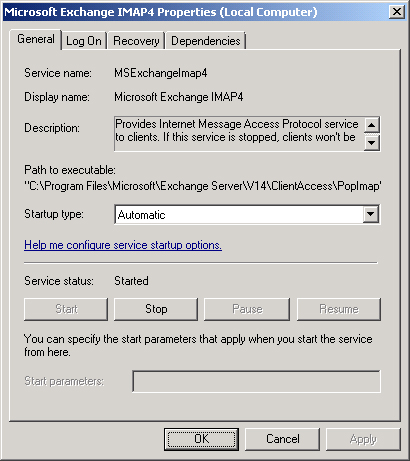Click the executable path text
This screenshot has width=410, height=461.
click(x=203, y=186)
